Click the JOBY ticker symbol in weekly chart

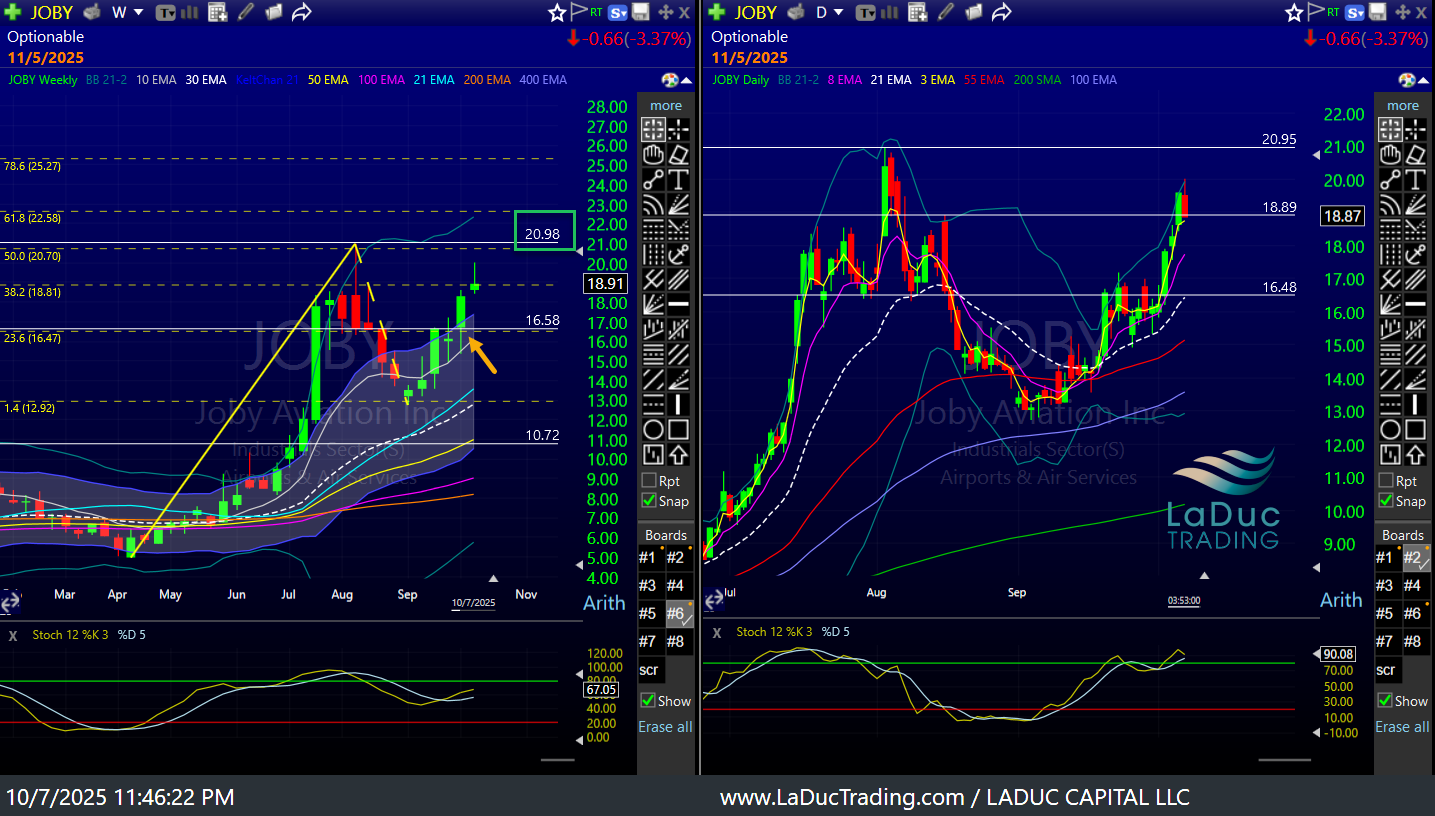pyautogui.click(x=52, y=12)
